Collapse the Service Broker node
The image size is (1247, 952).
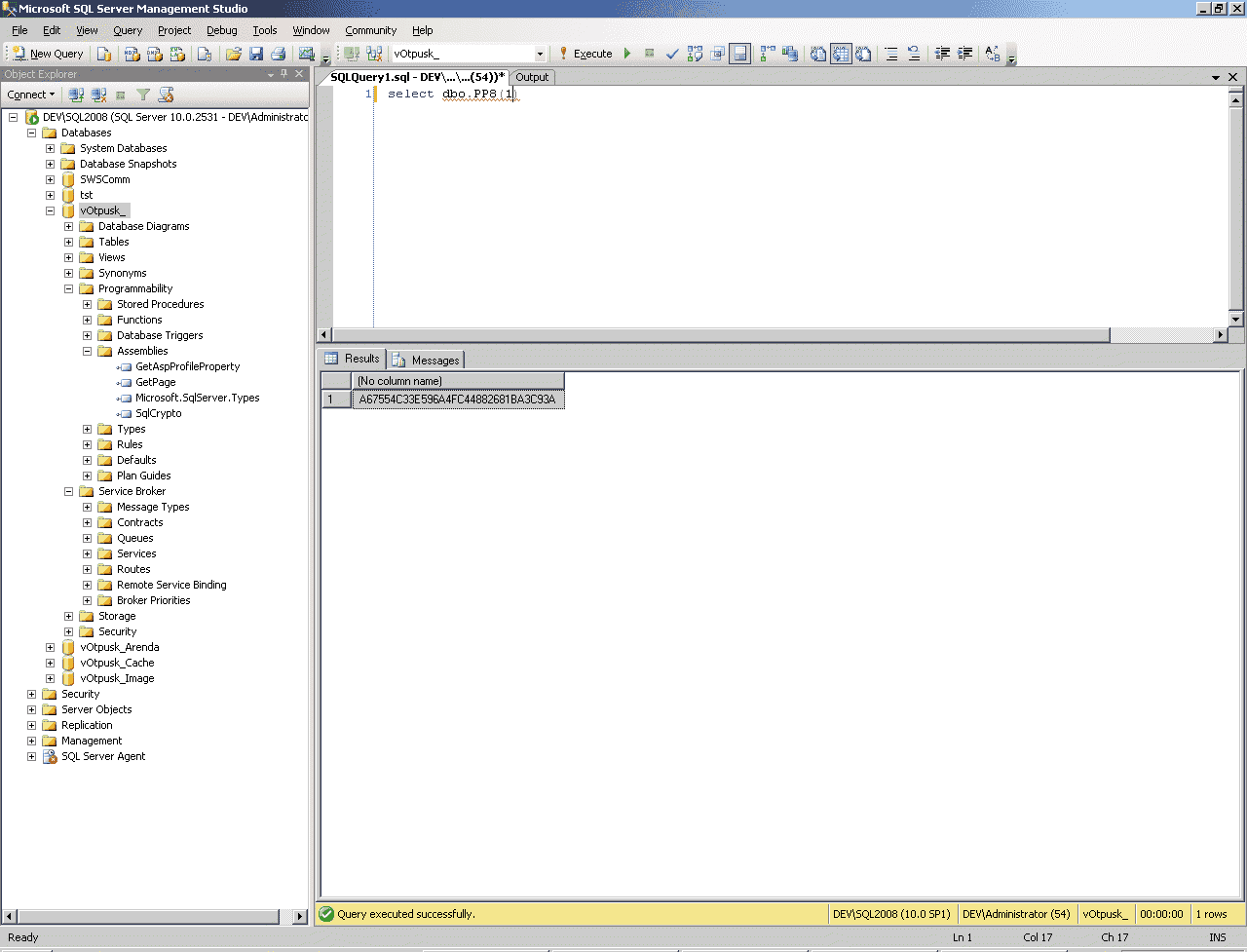68,491
